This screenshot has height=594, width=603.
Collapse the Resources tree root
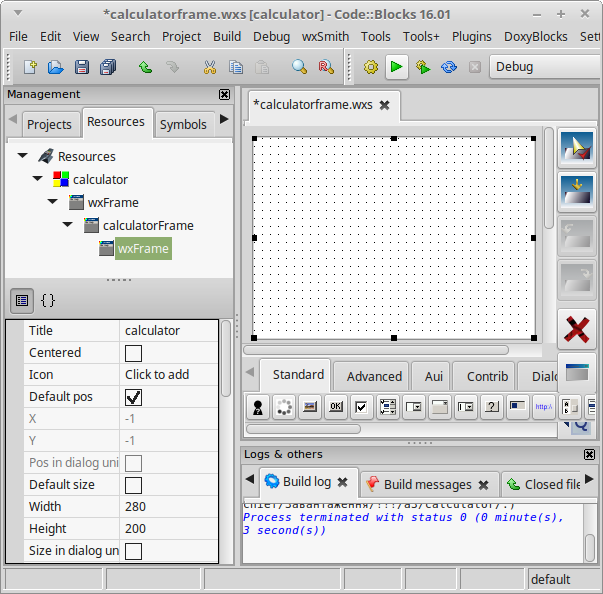tap(23, 156)
